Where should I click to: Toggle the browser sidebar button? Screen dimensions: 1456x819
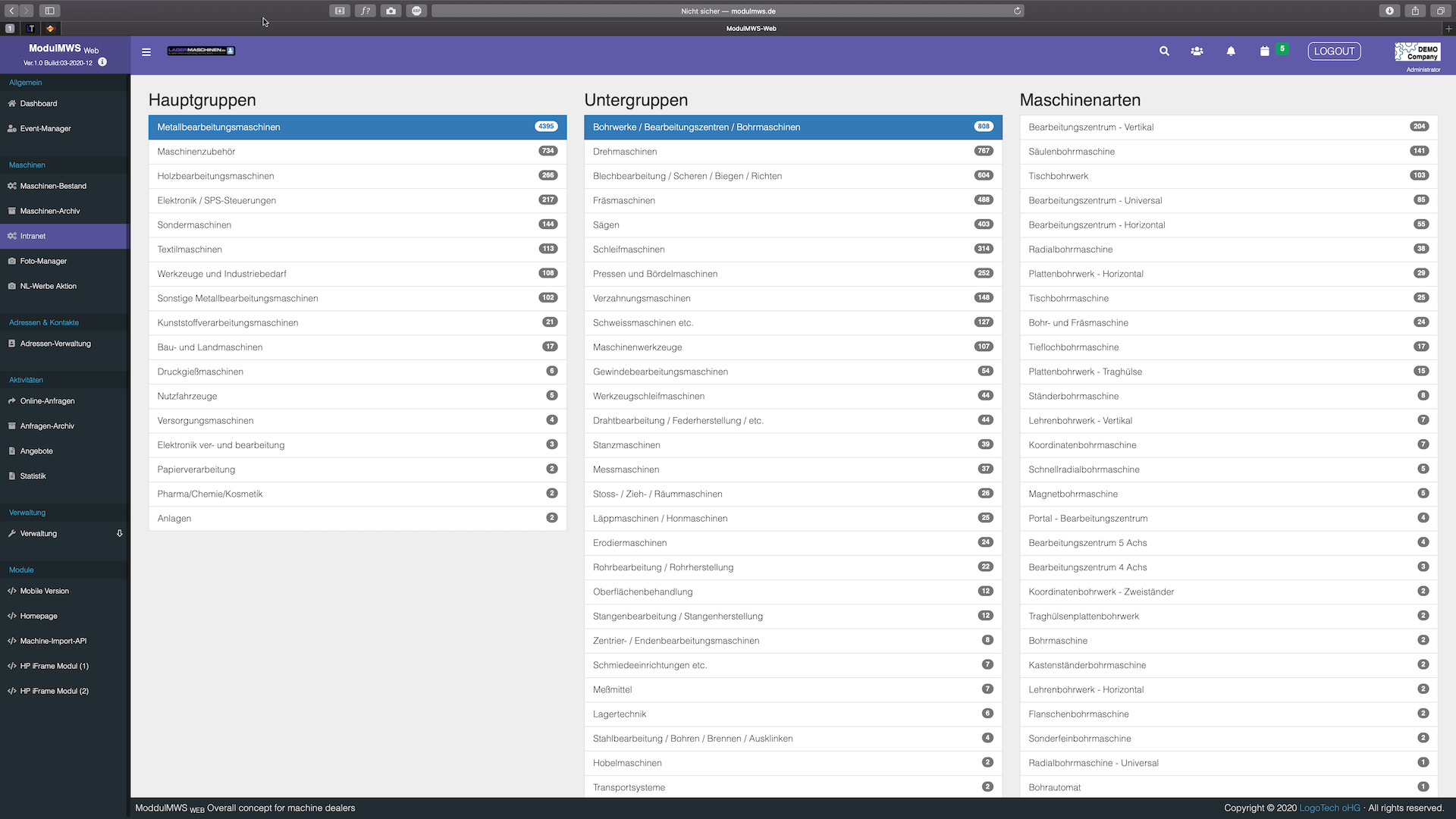click(49, 11)
